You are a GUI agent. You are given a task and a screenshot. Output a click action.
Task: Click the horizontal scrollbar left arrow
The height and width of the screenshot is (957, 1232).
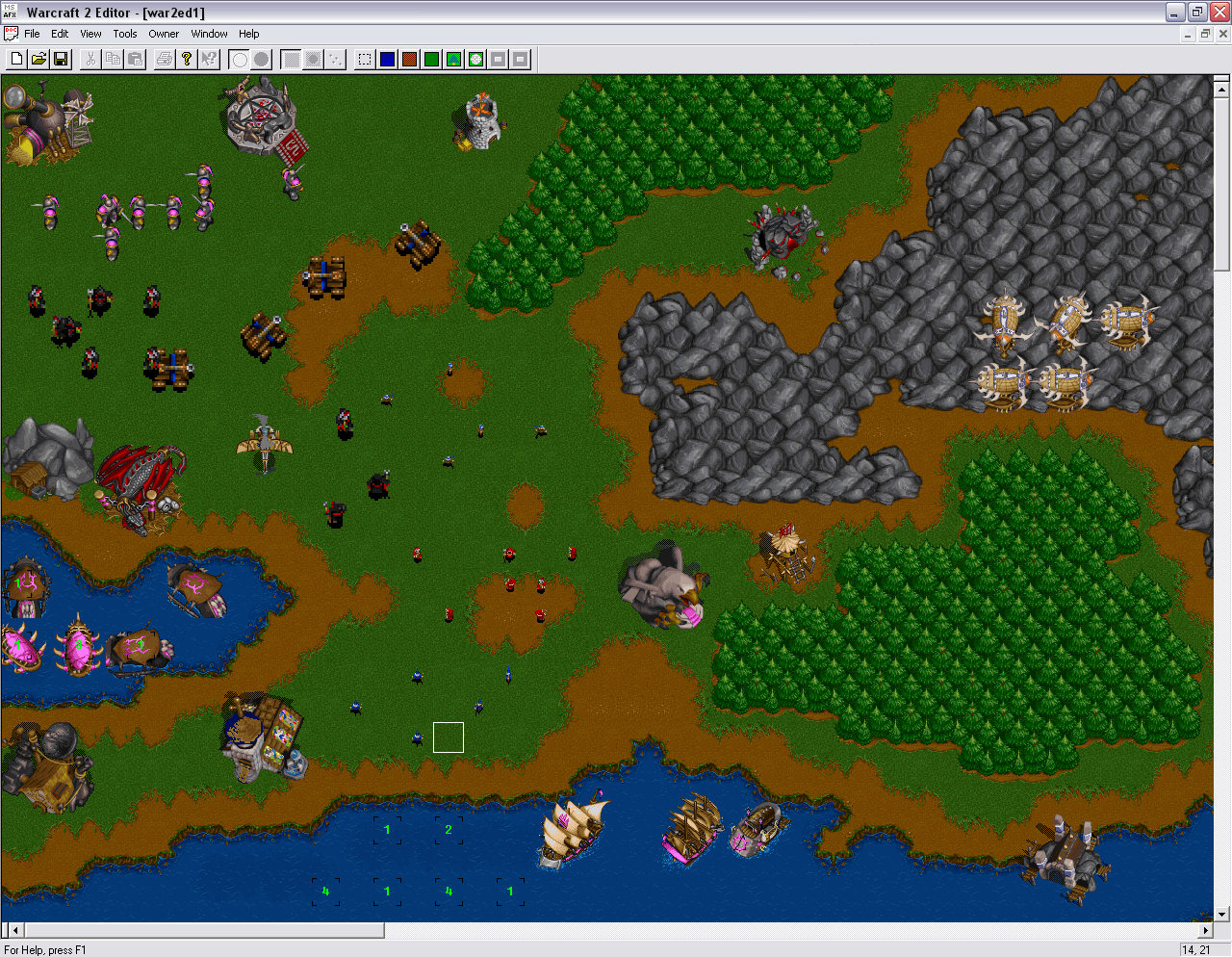tap(13, 930)
